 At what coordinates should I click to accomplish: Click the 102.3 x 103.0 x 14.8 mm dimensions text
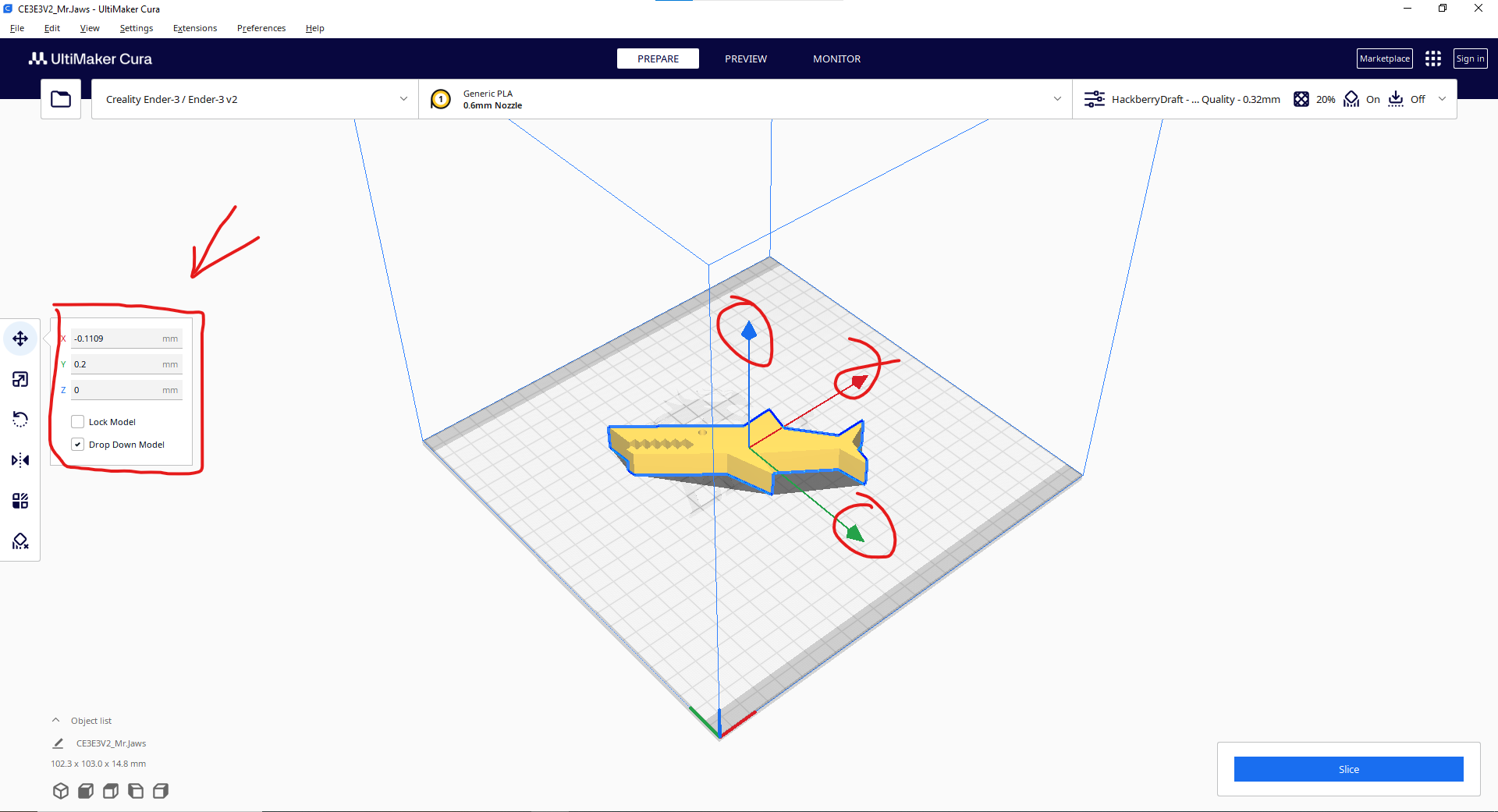coord(98,764)
